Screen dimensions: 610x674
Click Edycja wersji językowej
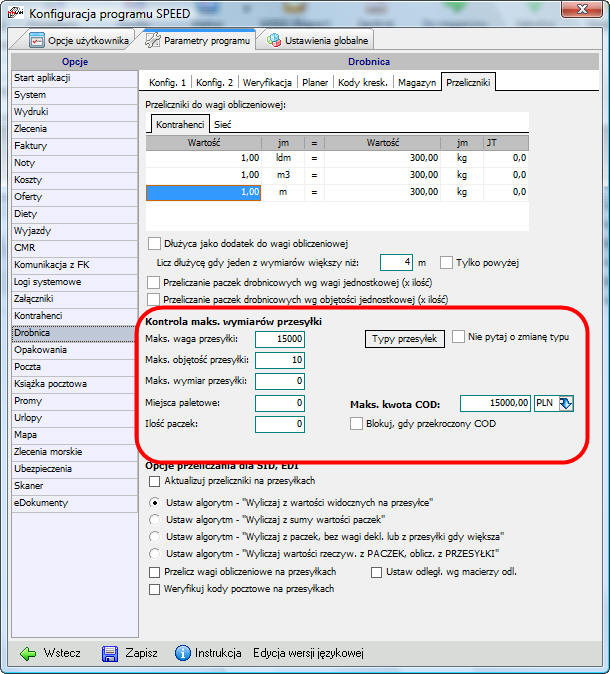pyautogui.click(x=308, y=653)
